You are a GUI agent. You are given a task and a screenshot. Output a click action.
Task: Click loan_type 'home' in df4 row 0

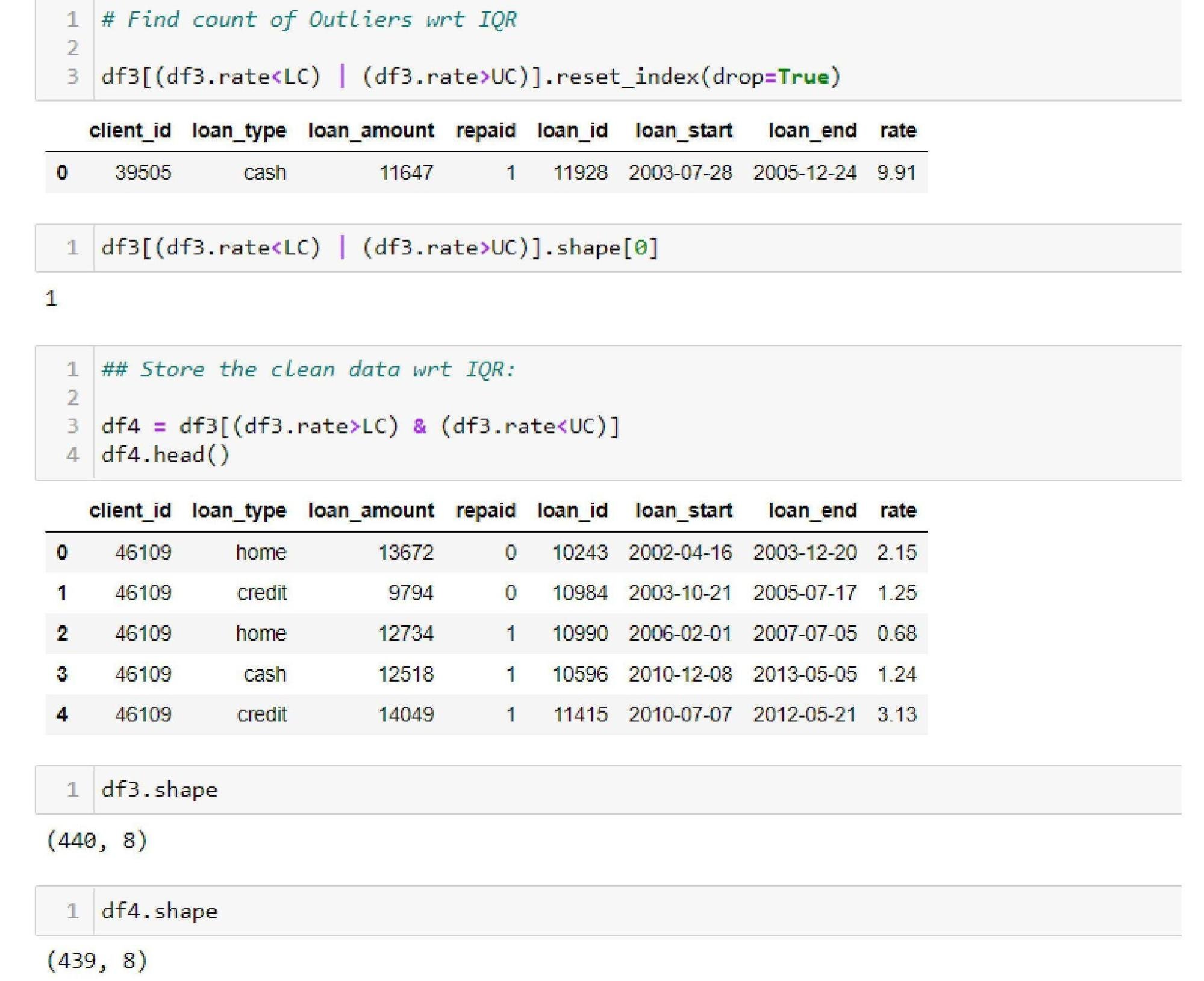click(x=261, y=552)
